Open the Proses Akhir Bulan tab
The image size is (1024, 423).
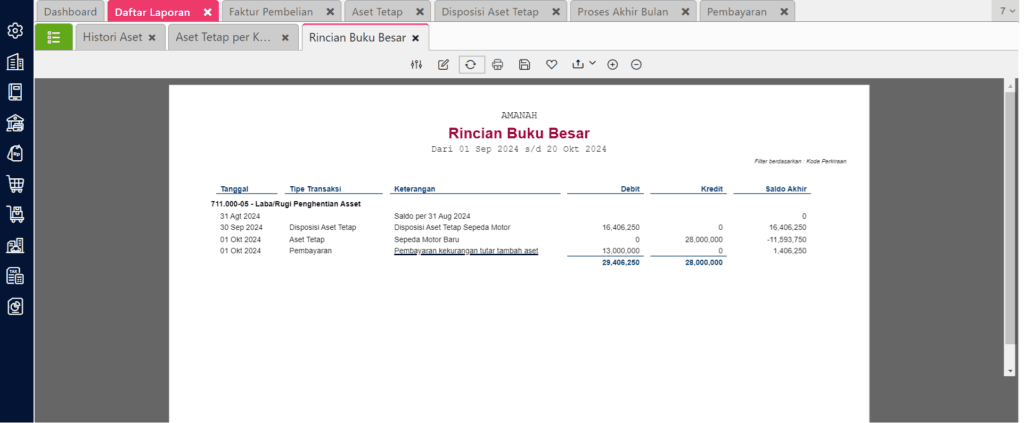[622, 12]
